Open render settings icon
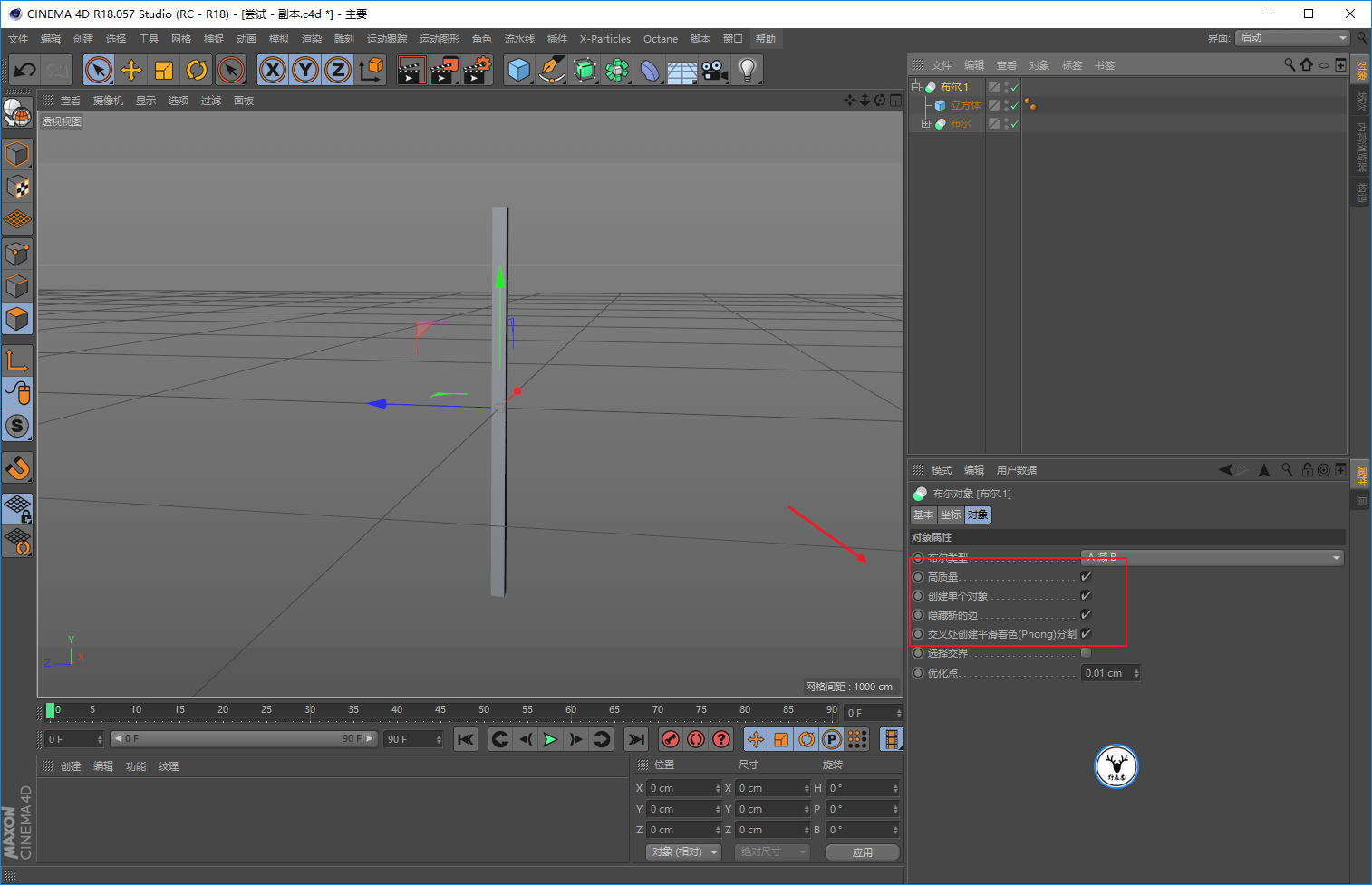The image size is (1372, 885). (478, 70)
